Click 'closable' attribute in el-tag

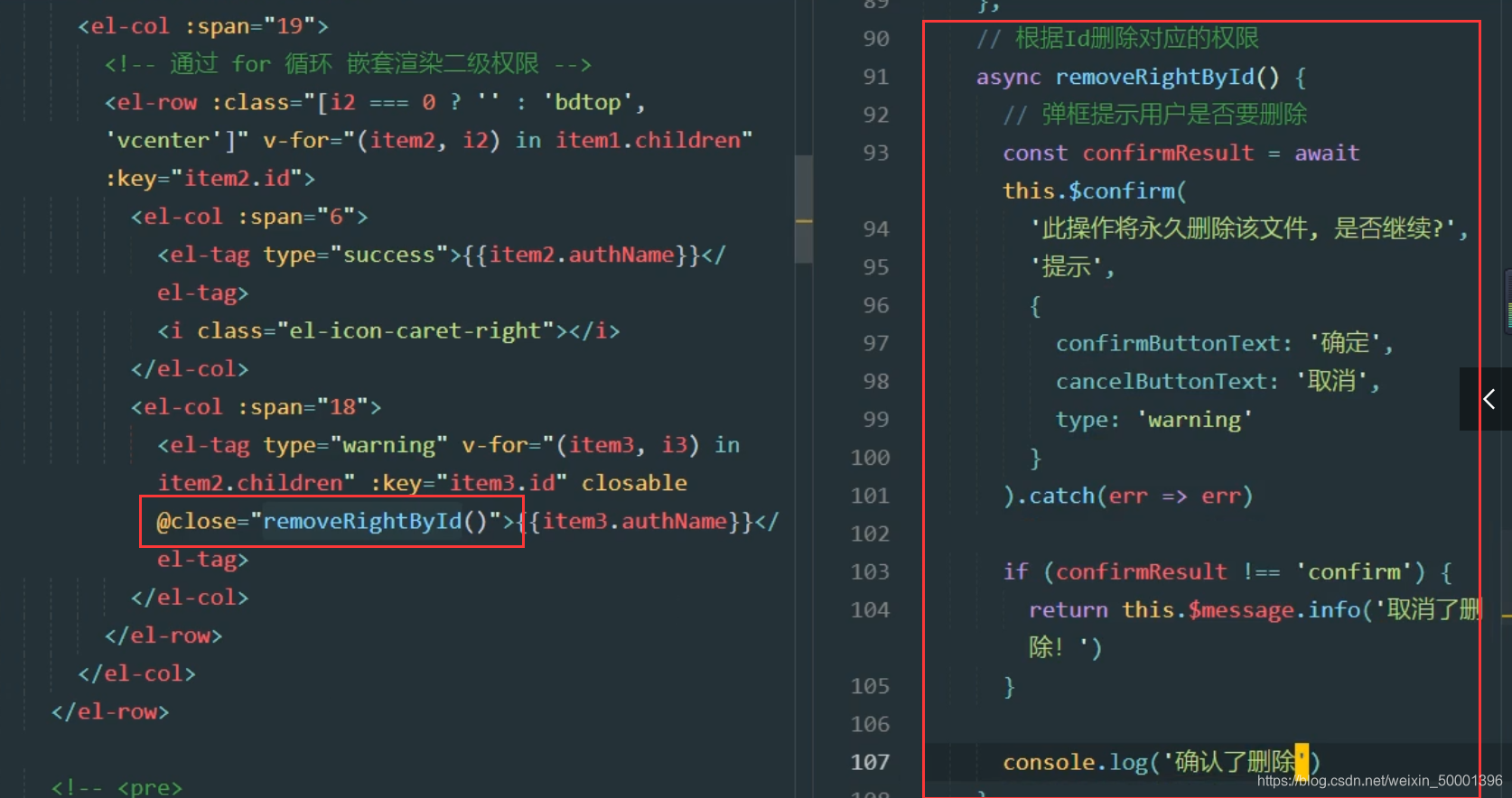[x=634, y=483]
